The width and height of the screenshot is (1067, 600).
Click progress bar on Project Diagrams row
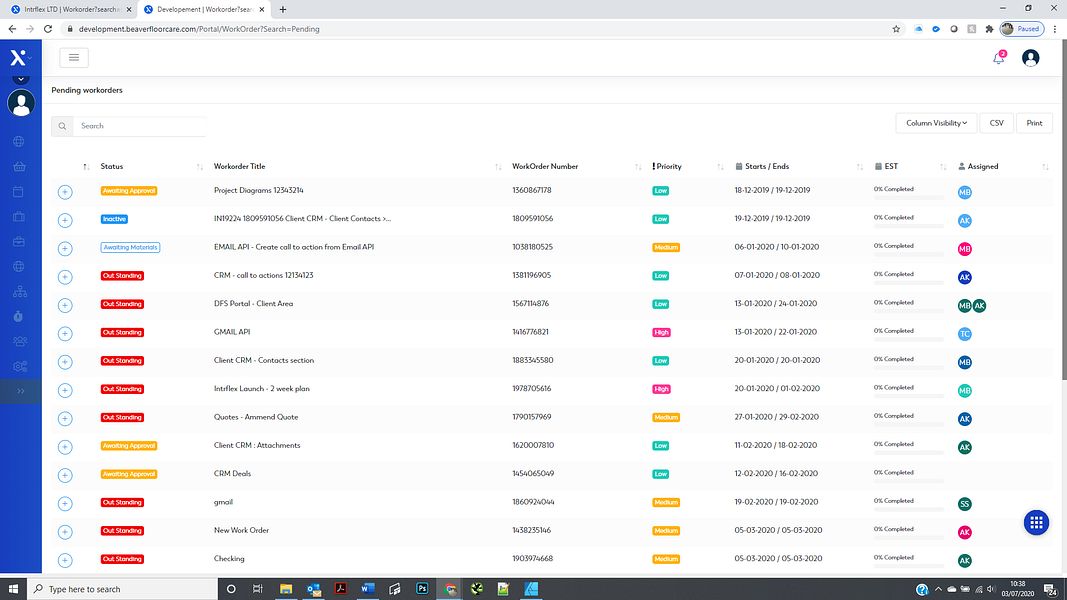(908, 197)
